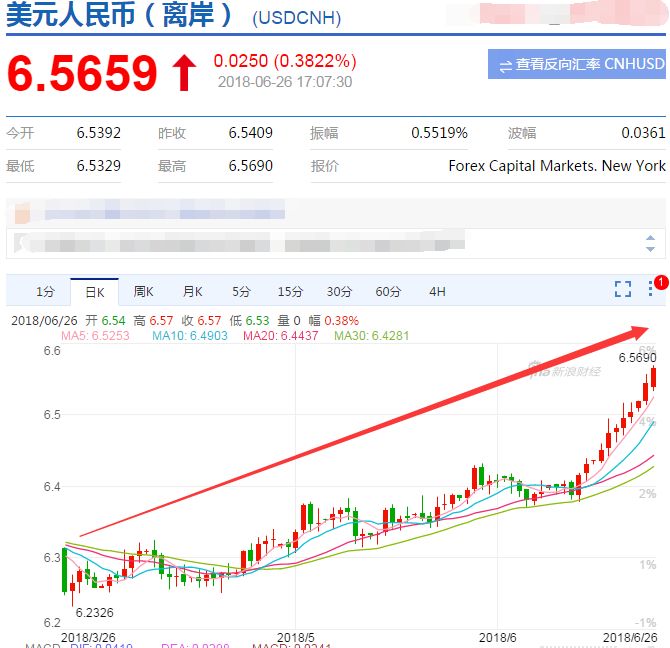This screenshot has height=648, width=670.
Task: Click Forex Capital Markets. New York text
Action: coord(557,166)
